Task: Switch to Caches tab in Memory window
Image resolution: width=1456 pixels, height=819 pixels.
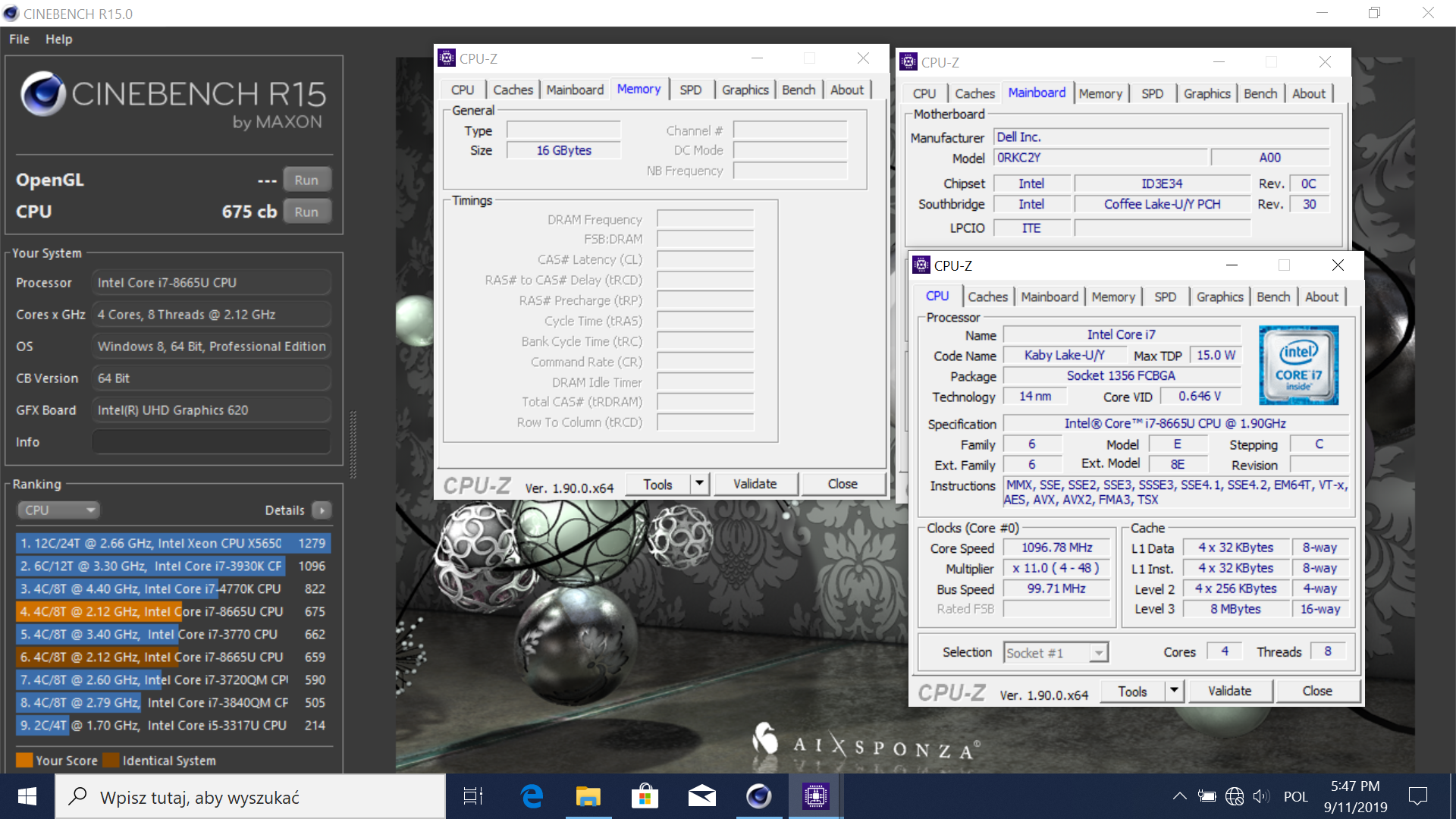Action: [513, 89]
